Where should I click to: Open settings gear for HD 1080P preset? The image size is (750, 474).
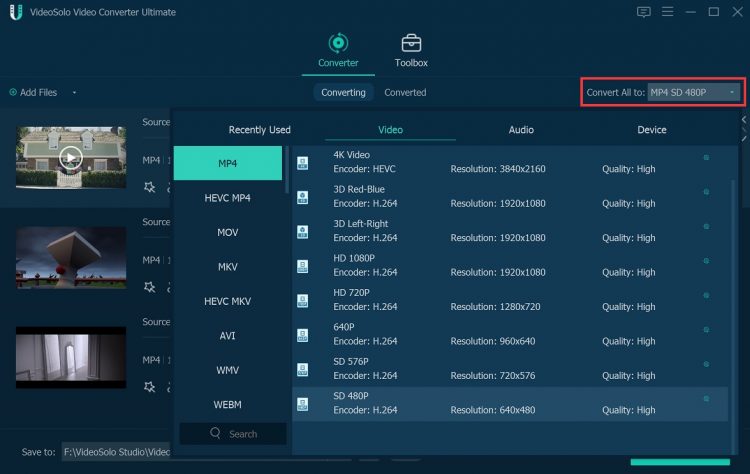(706, 261)
